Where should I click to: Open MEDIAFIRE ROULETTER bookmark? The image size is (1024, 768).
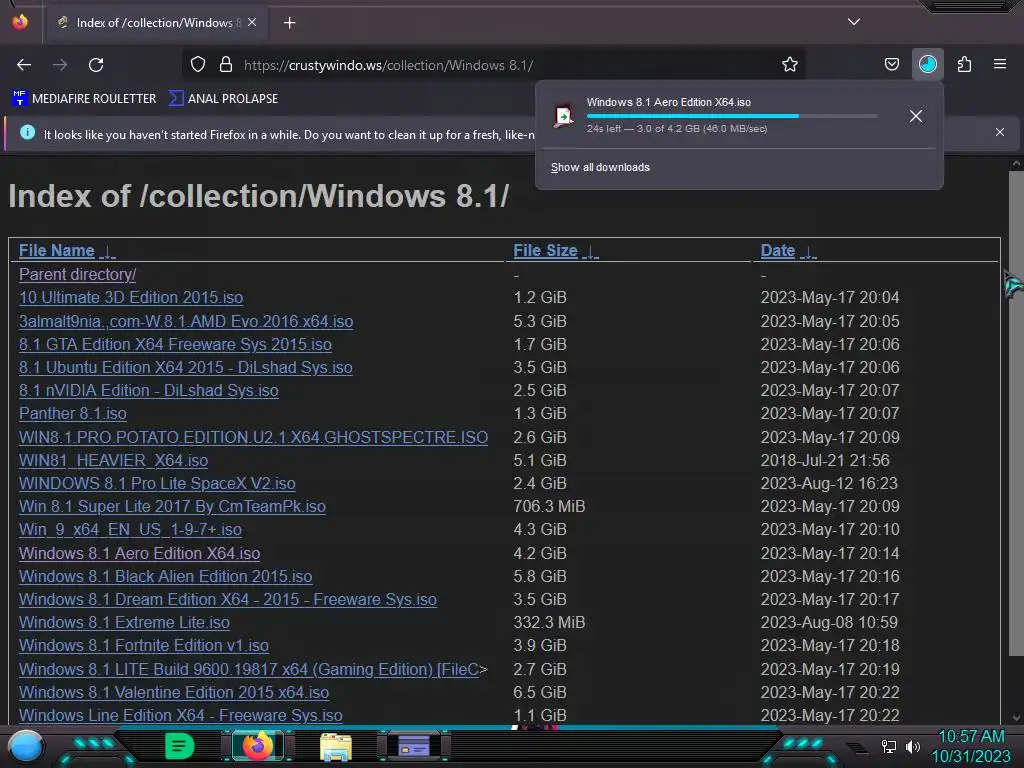tap(84, 99)
